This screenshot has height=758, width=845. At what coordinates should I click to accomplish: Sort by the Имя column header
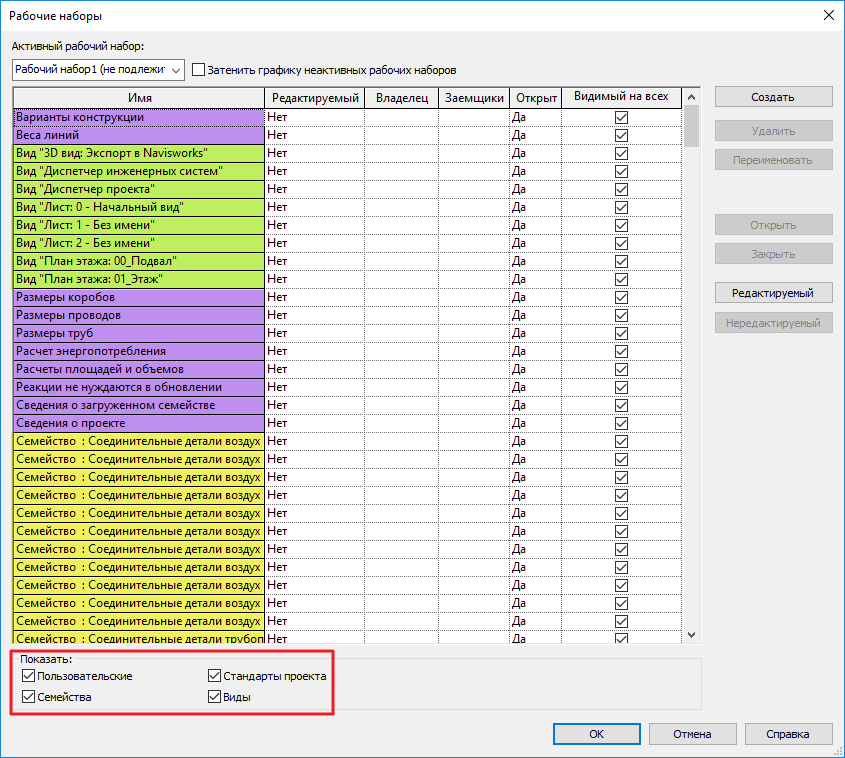139,98
